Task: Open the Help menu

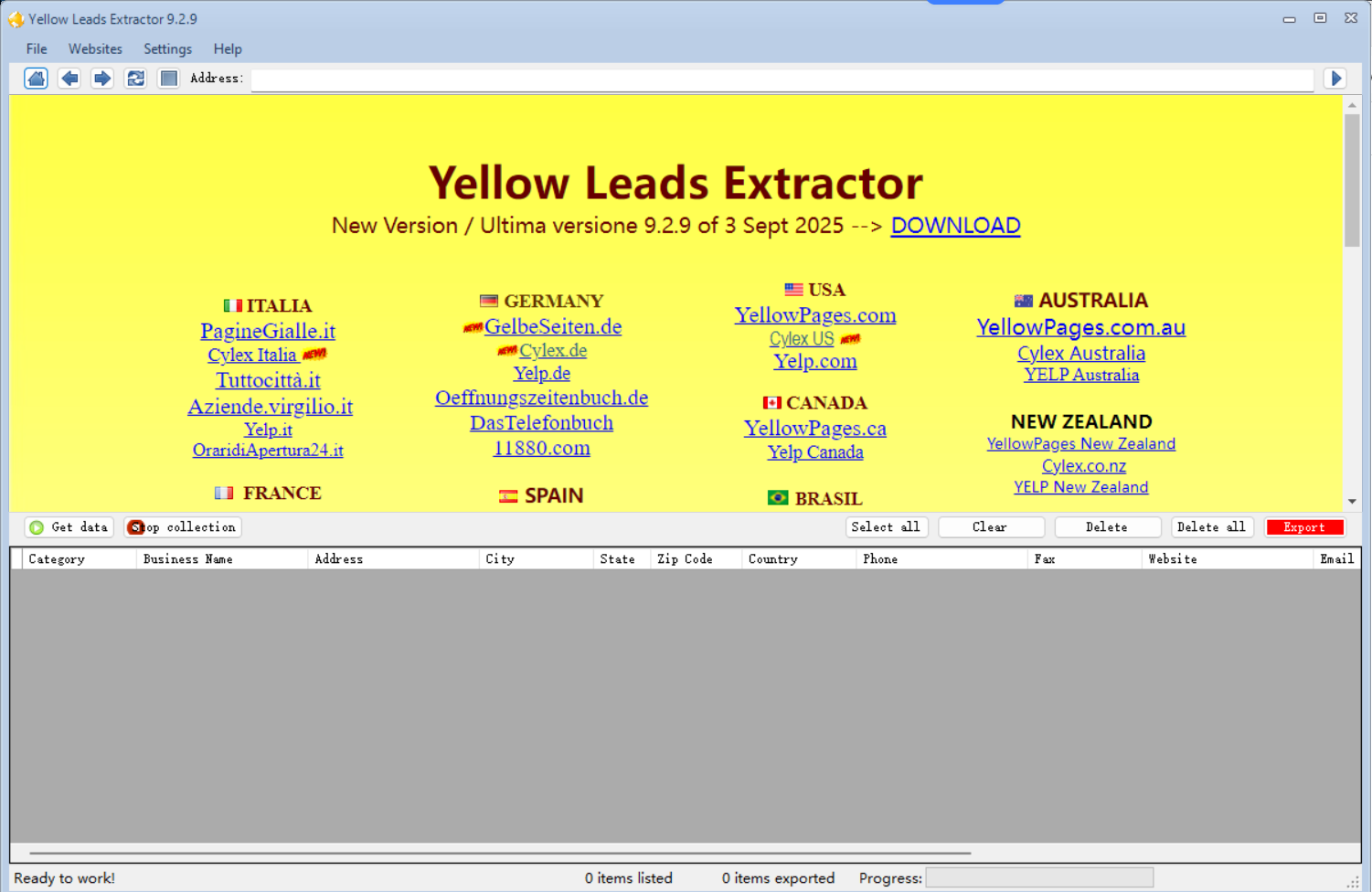Action: click(x=228, y=49)
